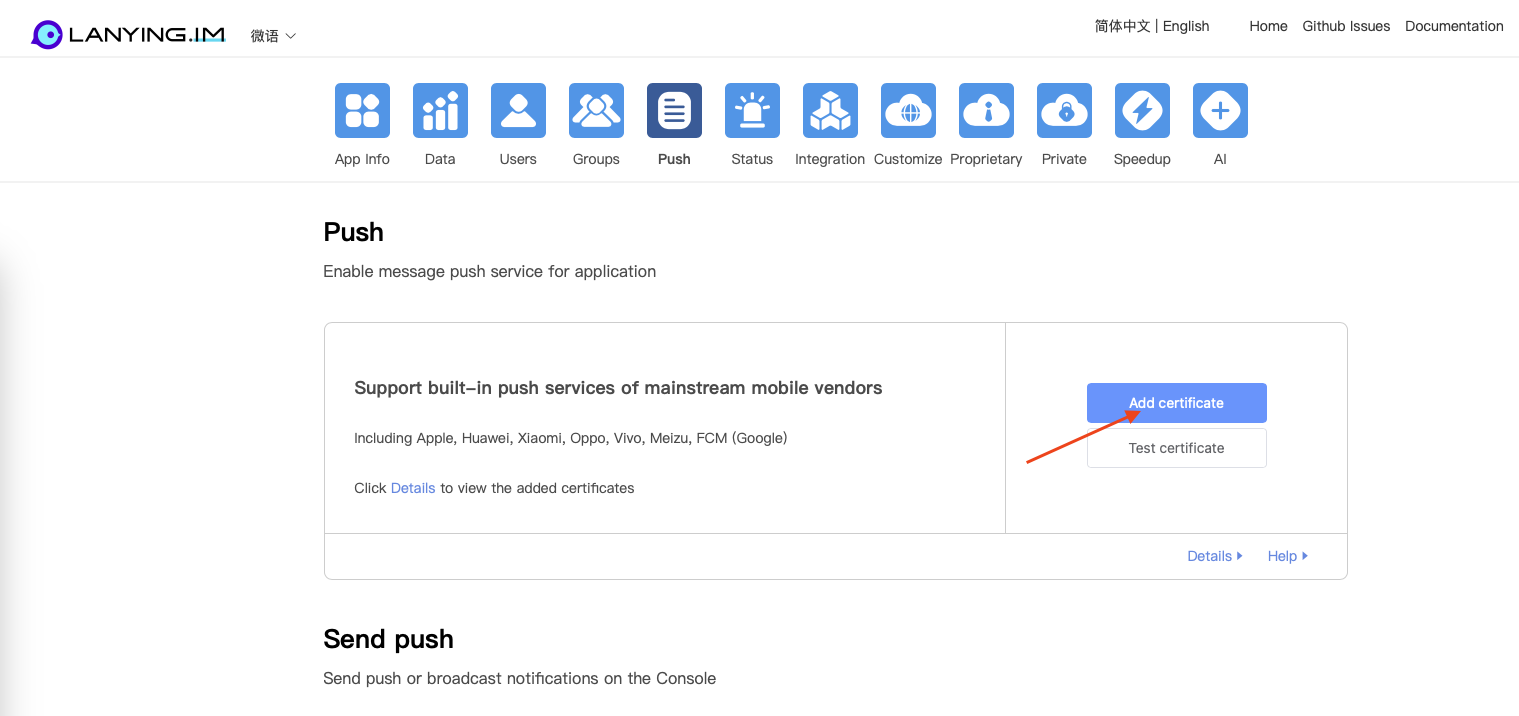Open the AI plus icon
Image resolution: width=1519 pixels, height=716 pixels.
[1220, 110]
